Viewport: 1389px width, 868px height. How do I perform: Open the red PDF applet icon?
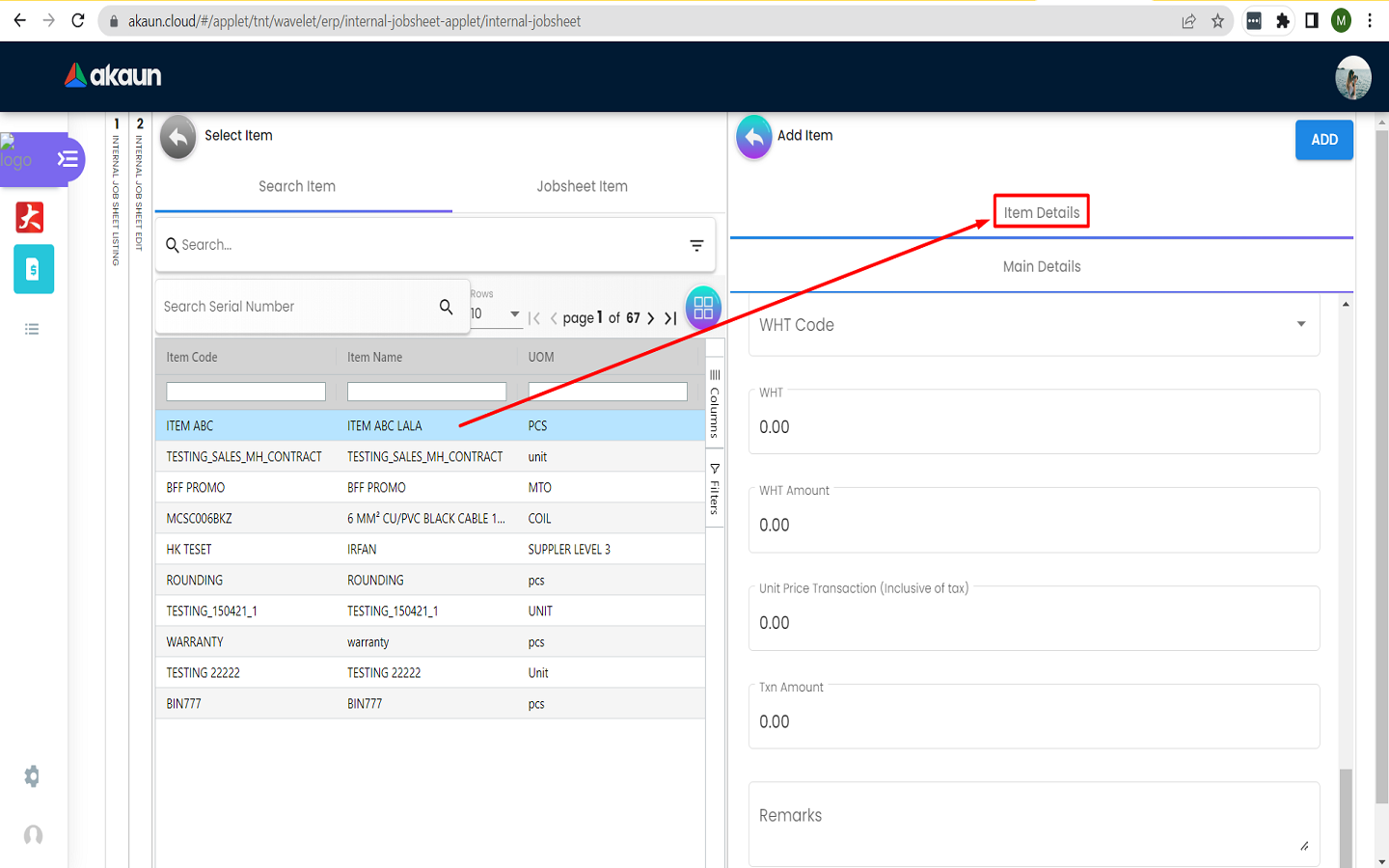pyautogui.click(x=30, y=217)
